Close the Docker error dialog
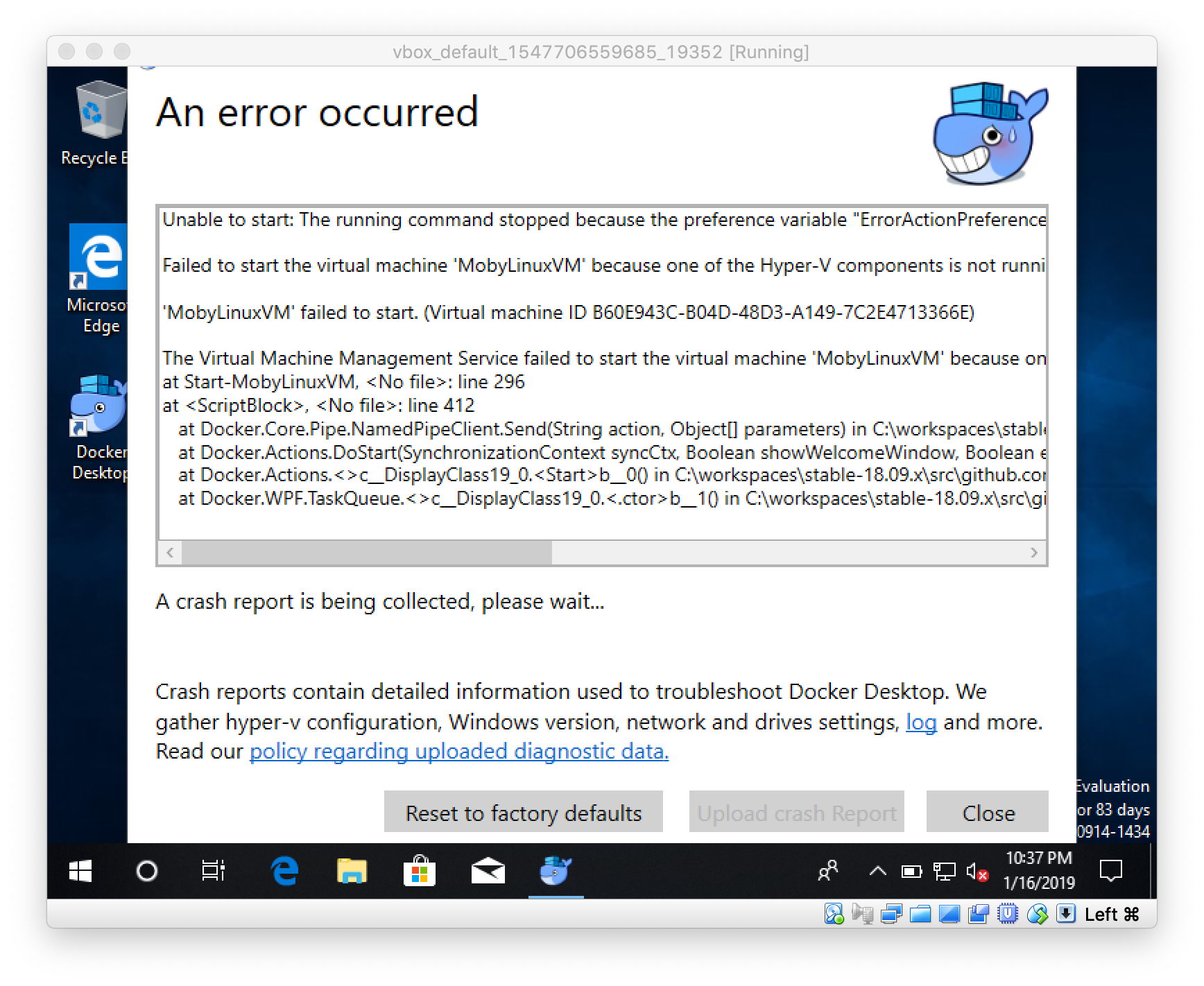The height and width of the screenshot is (986, 1204). 988,812
